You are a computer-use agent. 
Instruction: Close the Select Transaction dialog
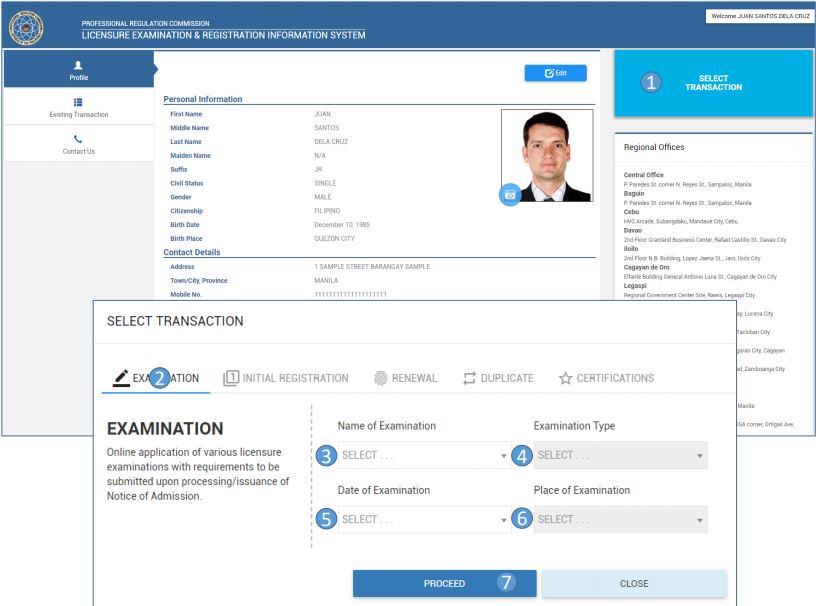[634, 583]
